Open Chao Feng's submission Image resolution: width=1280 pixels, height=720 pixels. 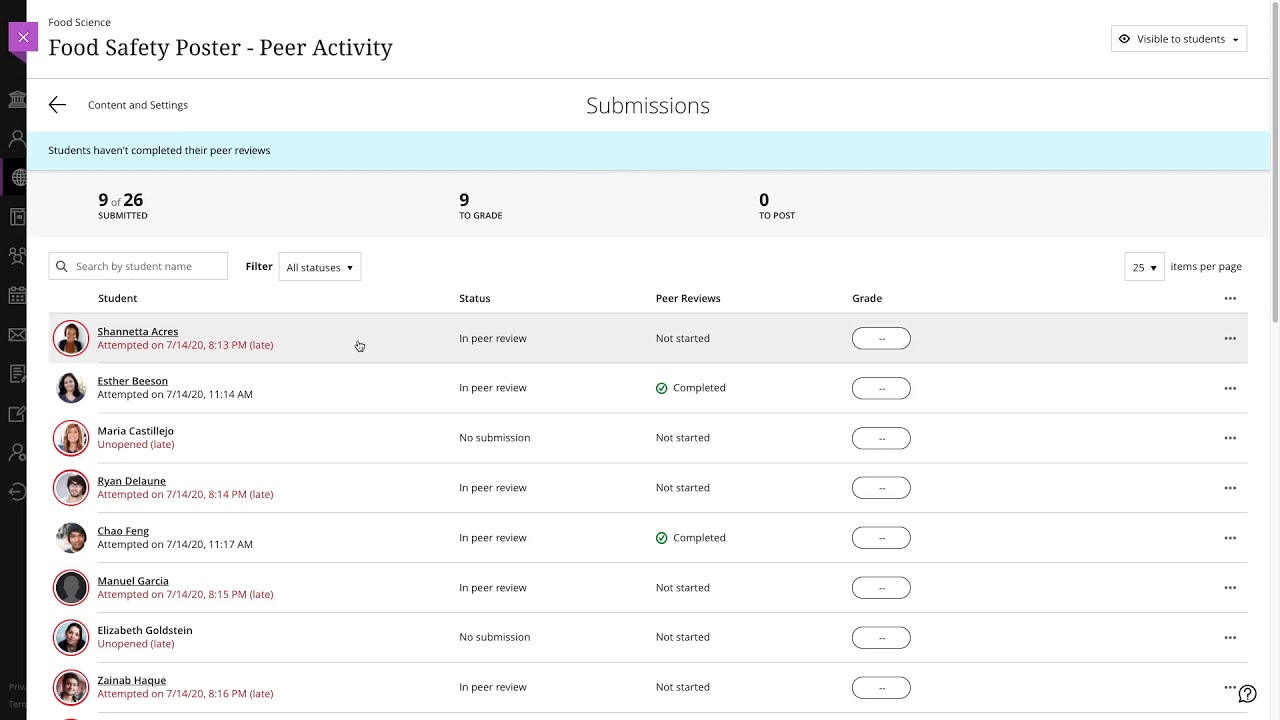pos(123,531)
